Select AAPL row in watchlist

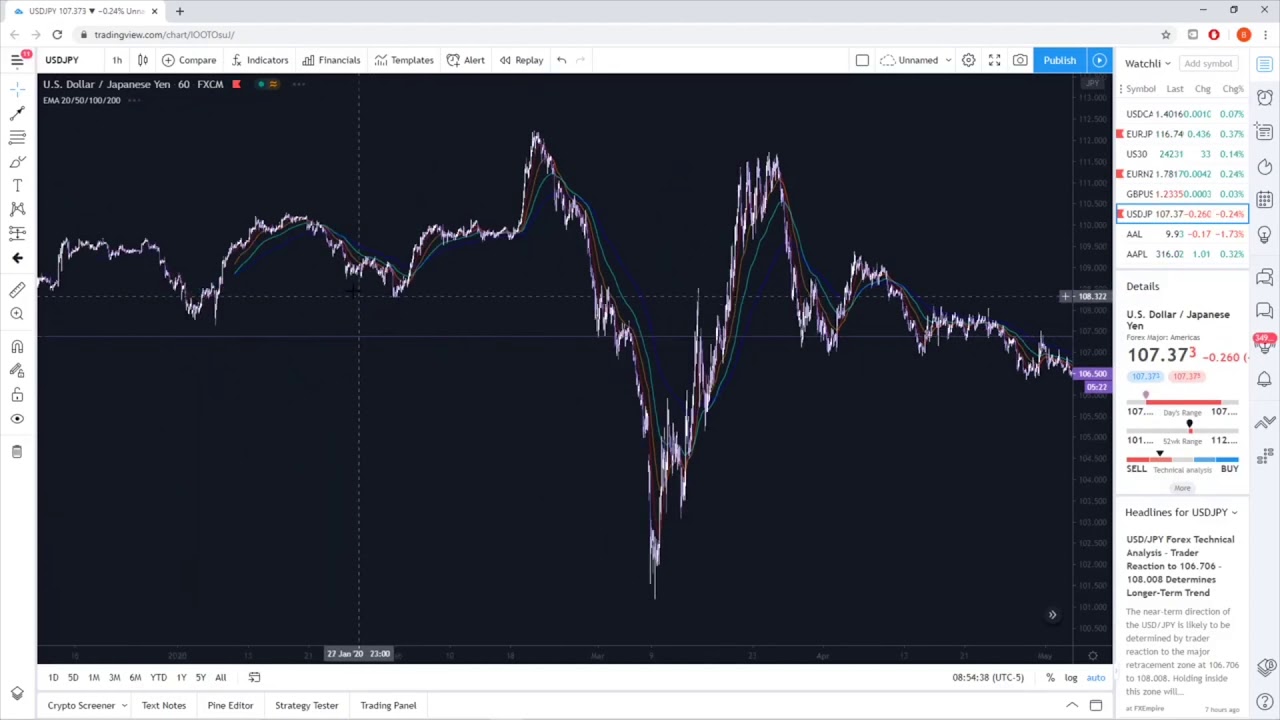pos(1182,254)
